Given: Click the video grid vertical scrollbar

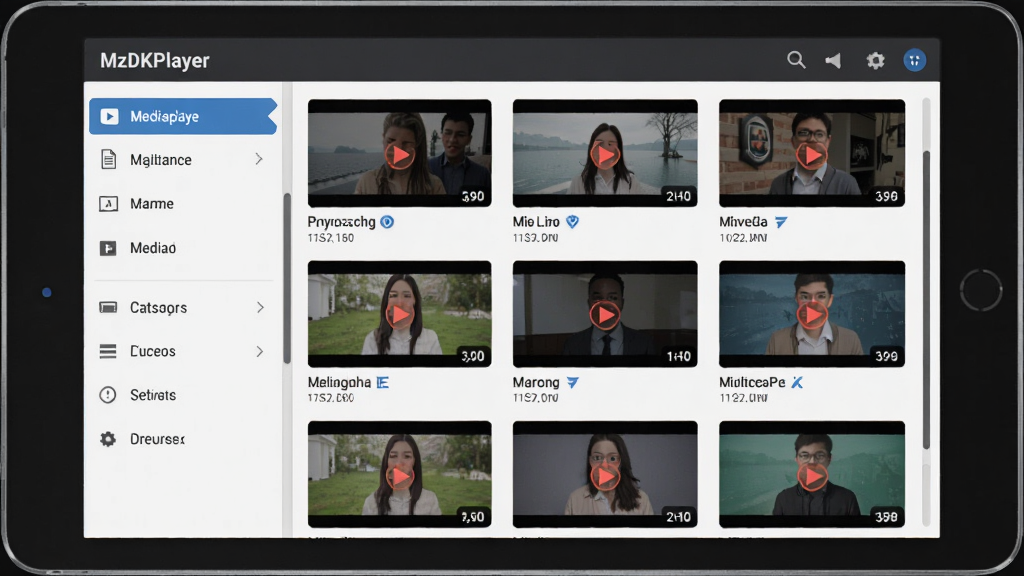Looking at the screenshot, I should [926, 300].
